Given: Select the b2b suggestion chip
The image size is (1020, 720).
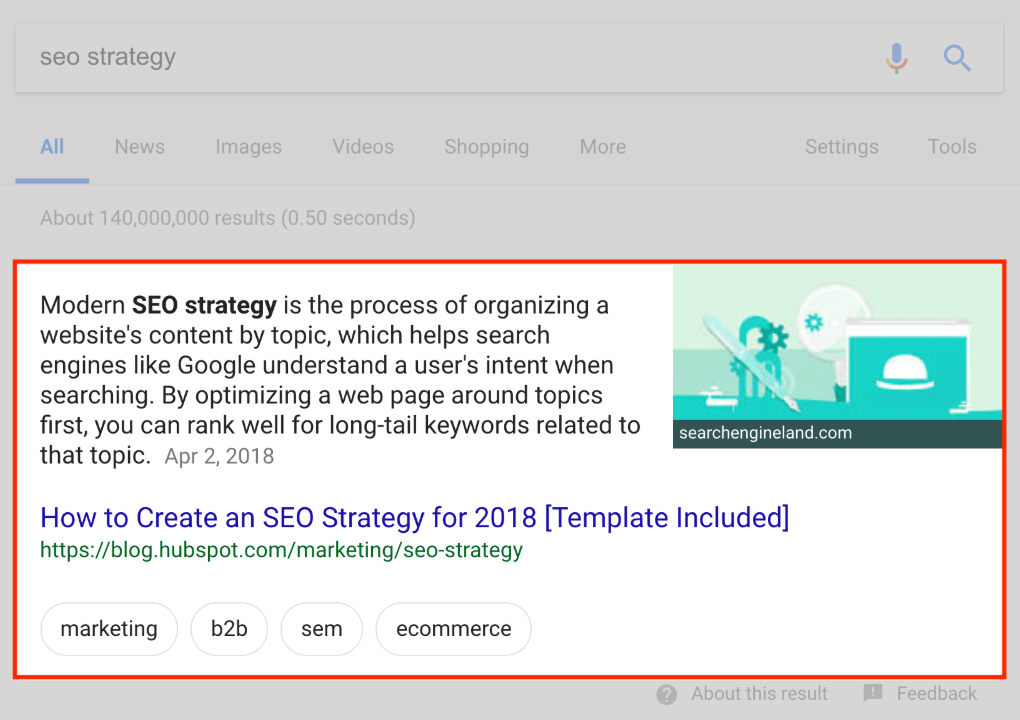Looking at the screenshot, I should 229,629.
